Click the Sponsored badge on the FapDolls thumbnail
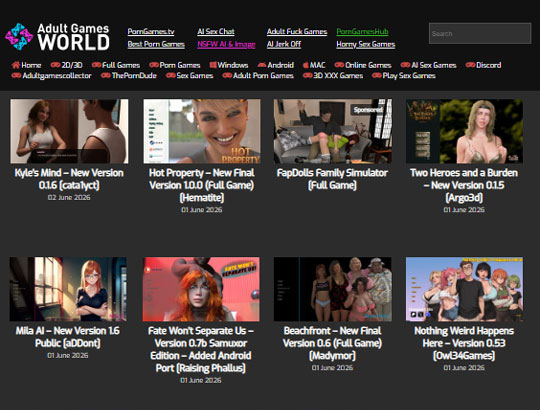The image size is (540, 410). tap(368, 110)
